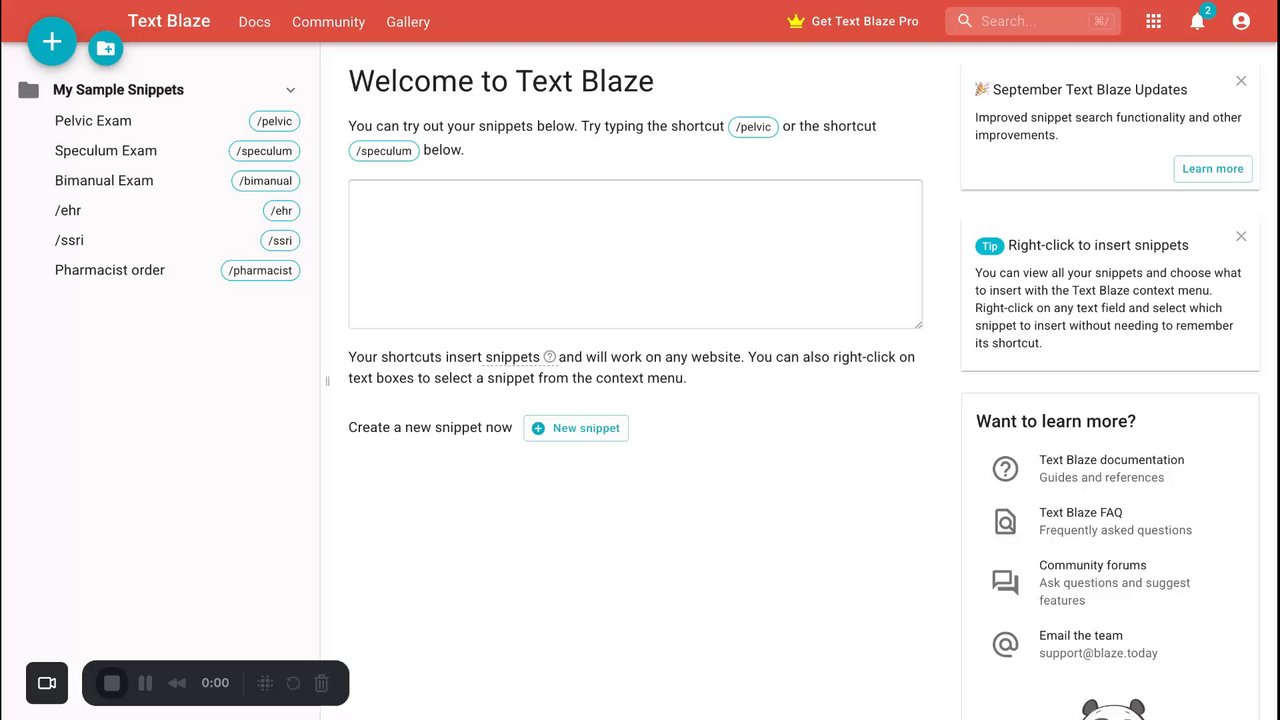Viewport: 1280px width, 720px height.
Task: Open the notifications bell
Action: click(x=1197, y=21)
